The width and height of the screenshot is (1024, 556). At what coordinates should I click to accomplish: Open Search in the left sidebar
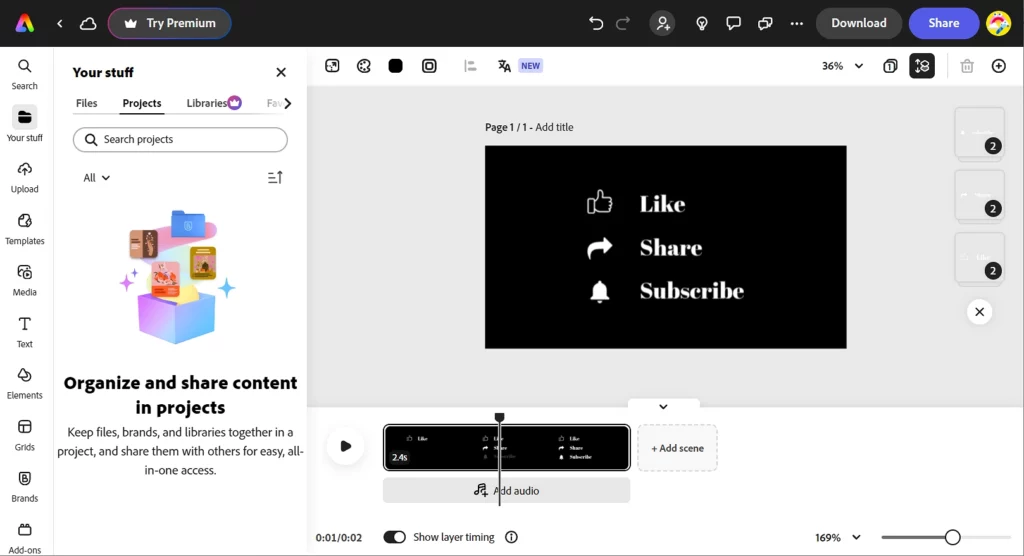(25, 74)
